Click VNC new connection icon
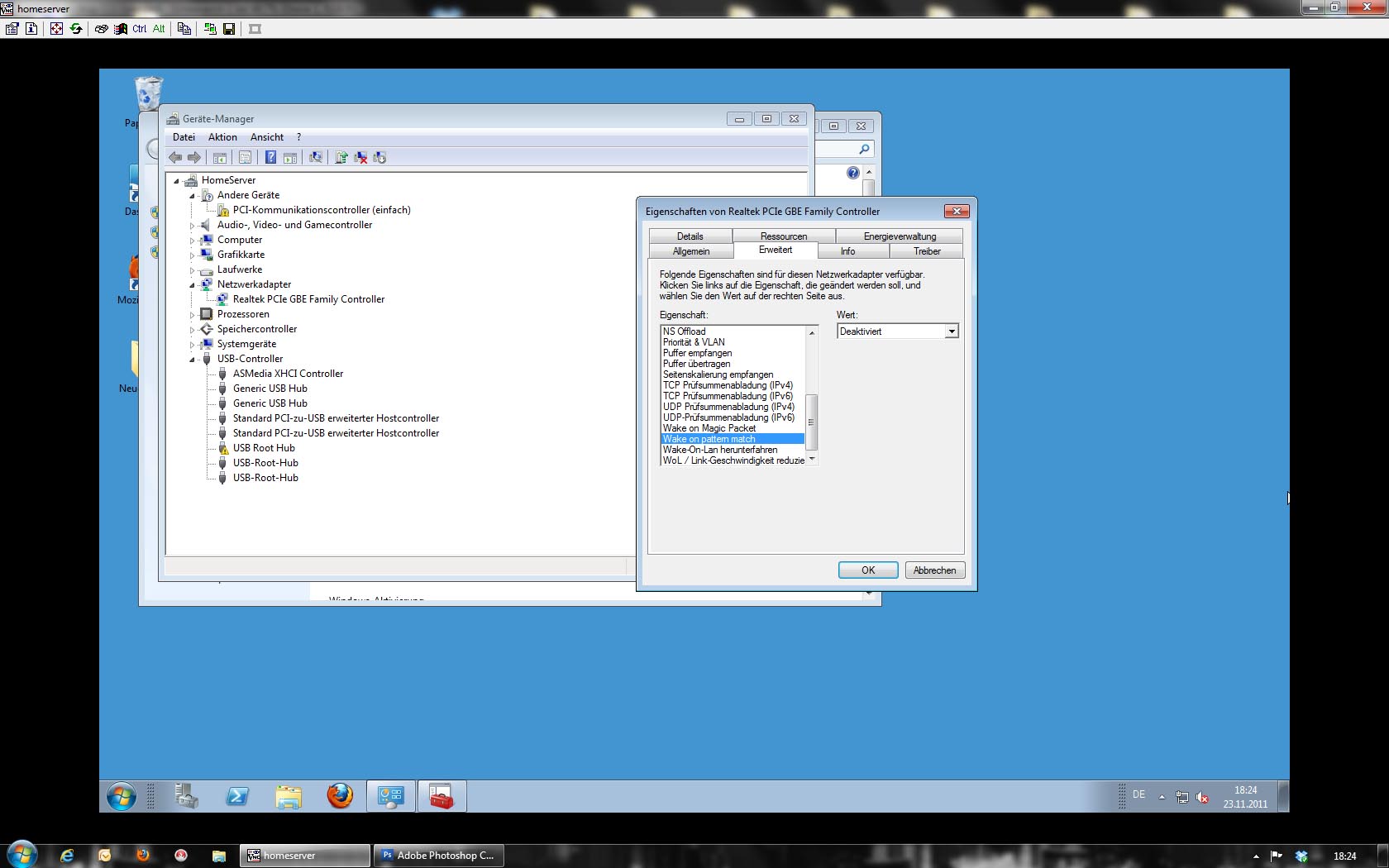This screenshot has width=1389, height=868. click(x=210, y=29)
